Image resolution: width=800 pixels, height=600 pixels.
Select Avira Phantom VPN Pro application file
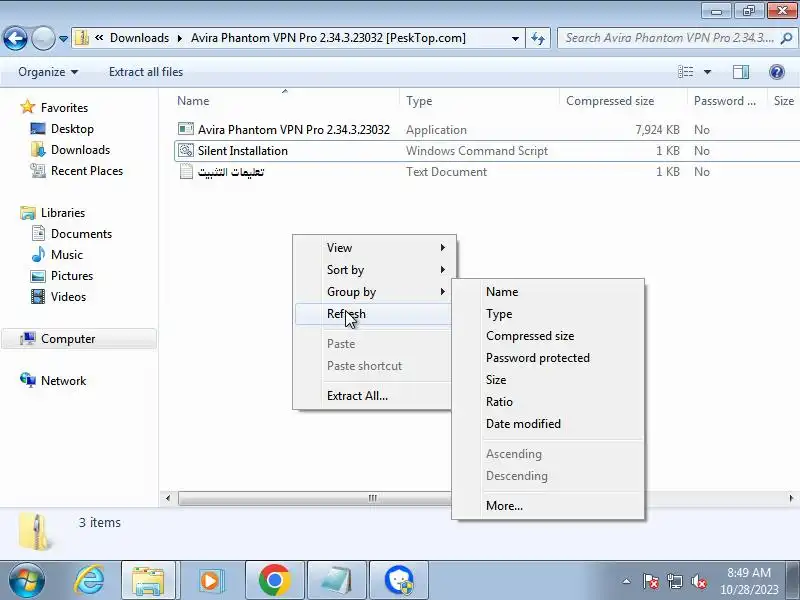click(293, 130)
